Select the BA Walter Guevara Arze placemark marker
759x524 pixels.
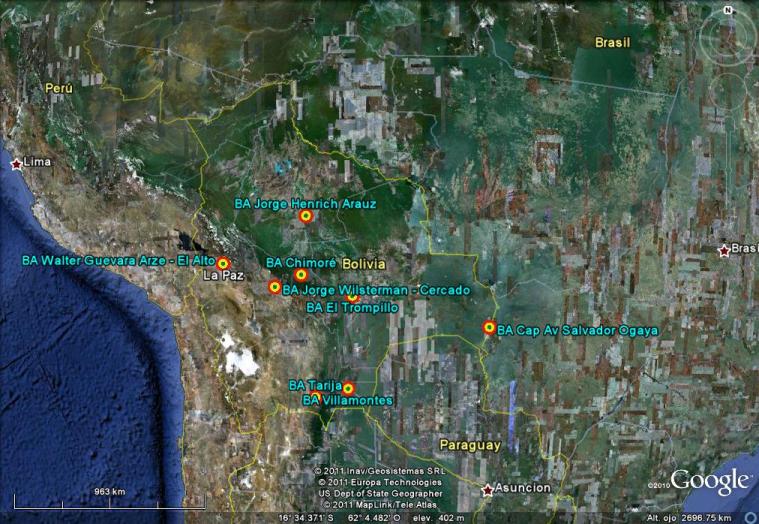click(x=223, y=263)
